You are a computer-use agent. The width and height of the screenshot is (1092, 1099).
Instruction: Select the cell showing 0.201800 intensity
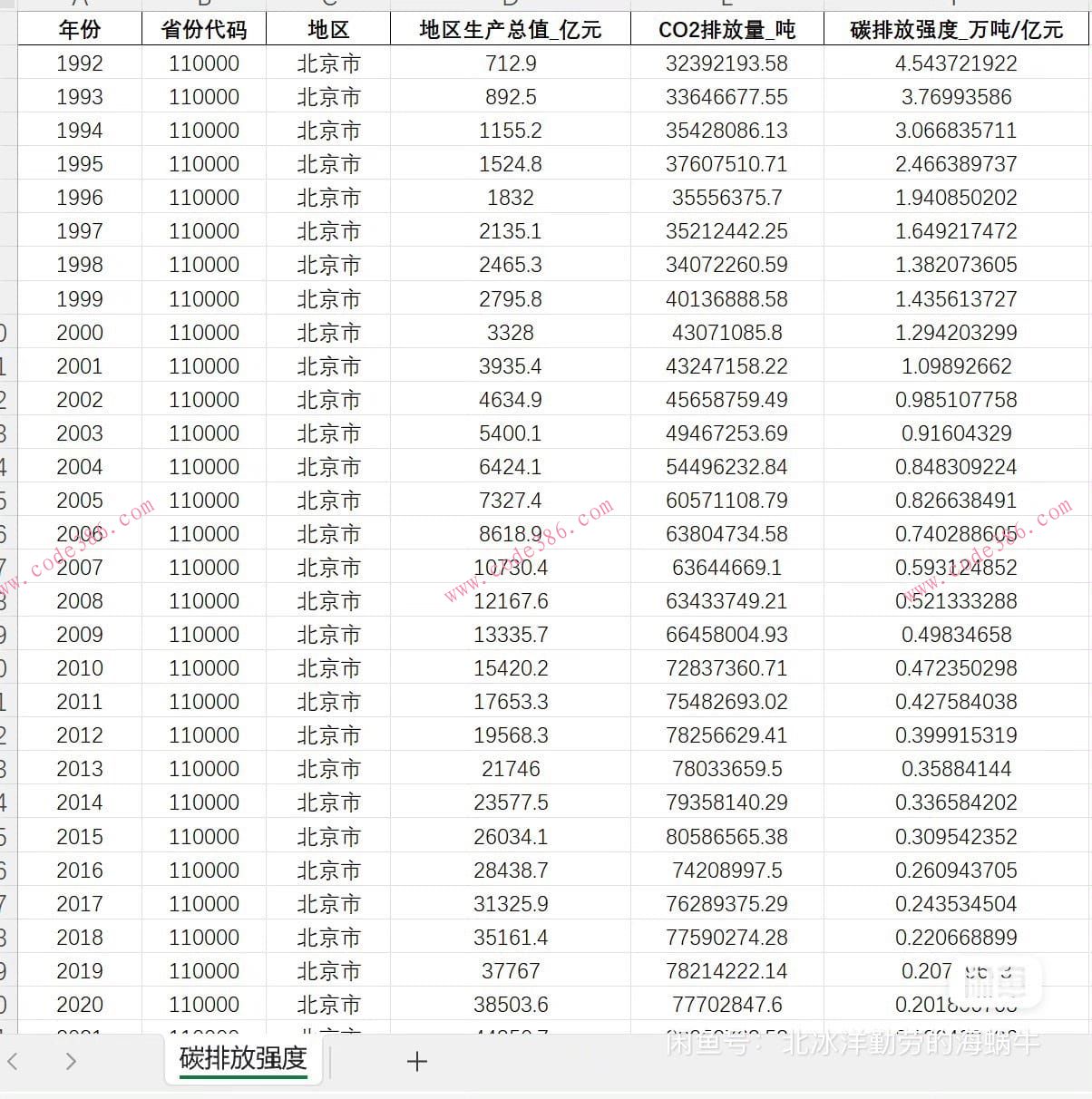[x=955, y=1004]
